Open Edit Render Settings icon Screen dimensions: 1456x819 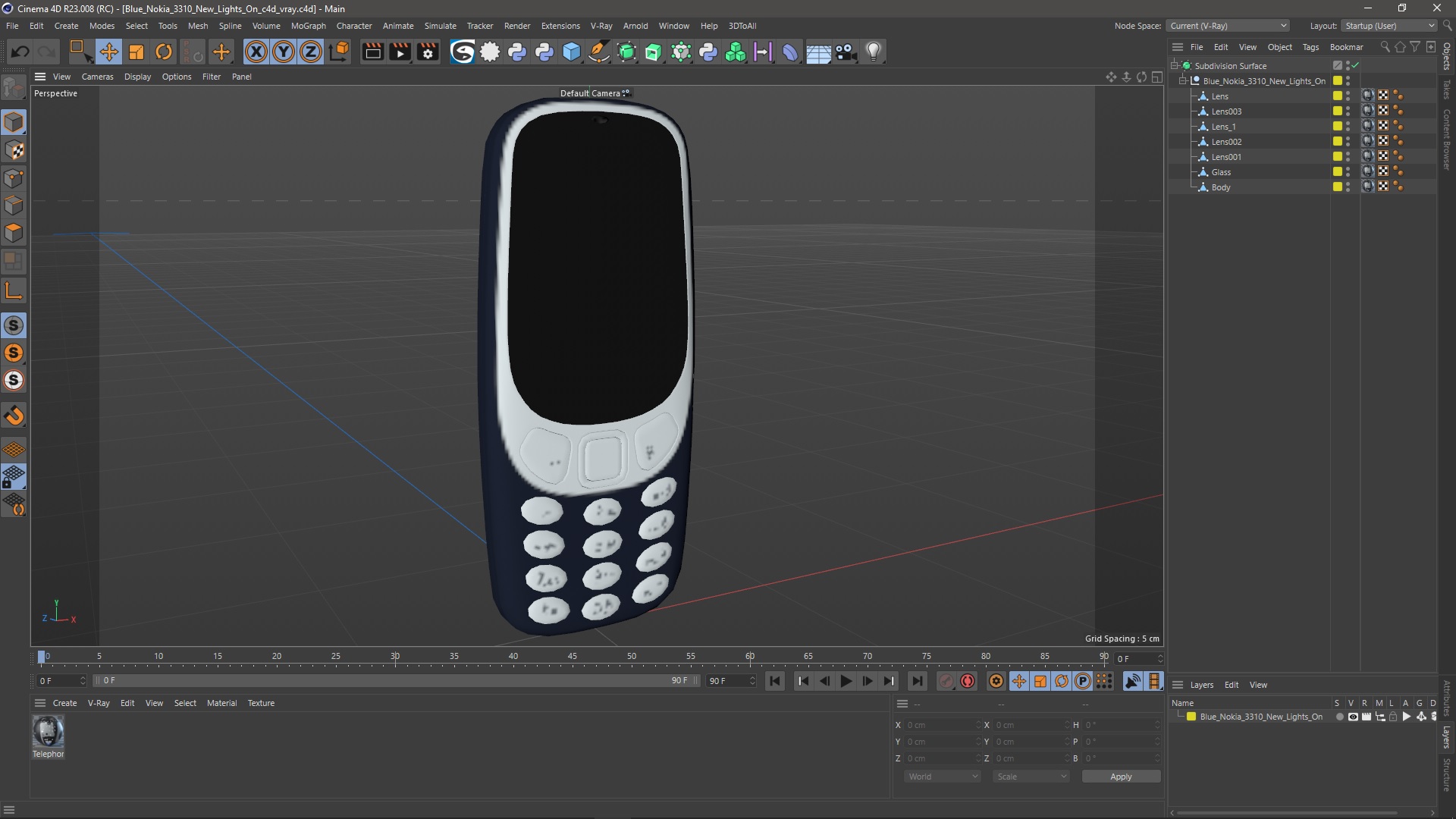click(x=428, y=52)
